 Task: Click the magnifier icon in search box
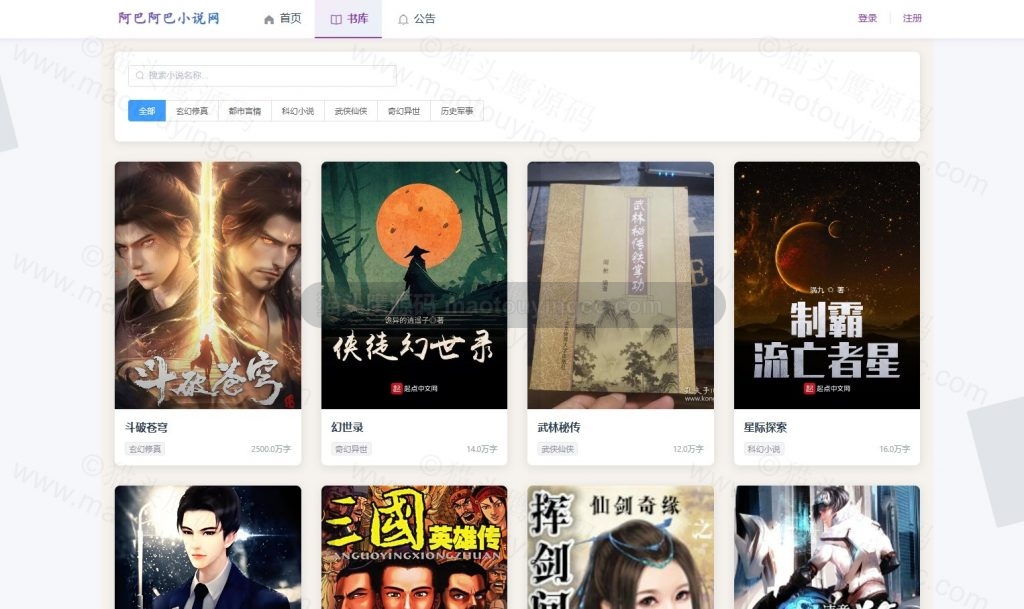click(x=140, y=76)
